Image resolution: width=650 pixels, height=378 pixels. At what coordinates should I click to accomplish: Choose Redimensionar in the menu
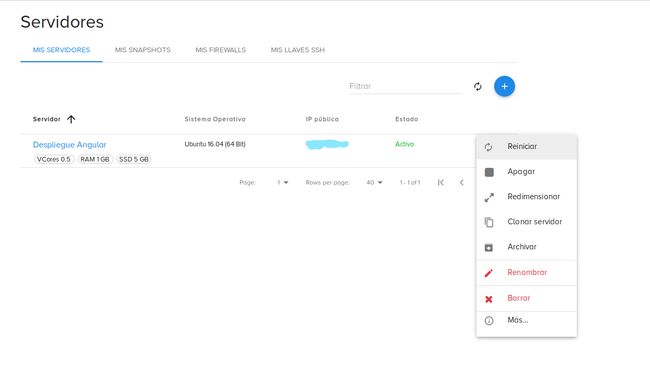pos(526,197)
